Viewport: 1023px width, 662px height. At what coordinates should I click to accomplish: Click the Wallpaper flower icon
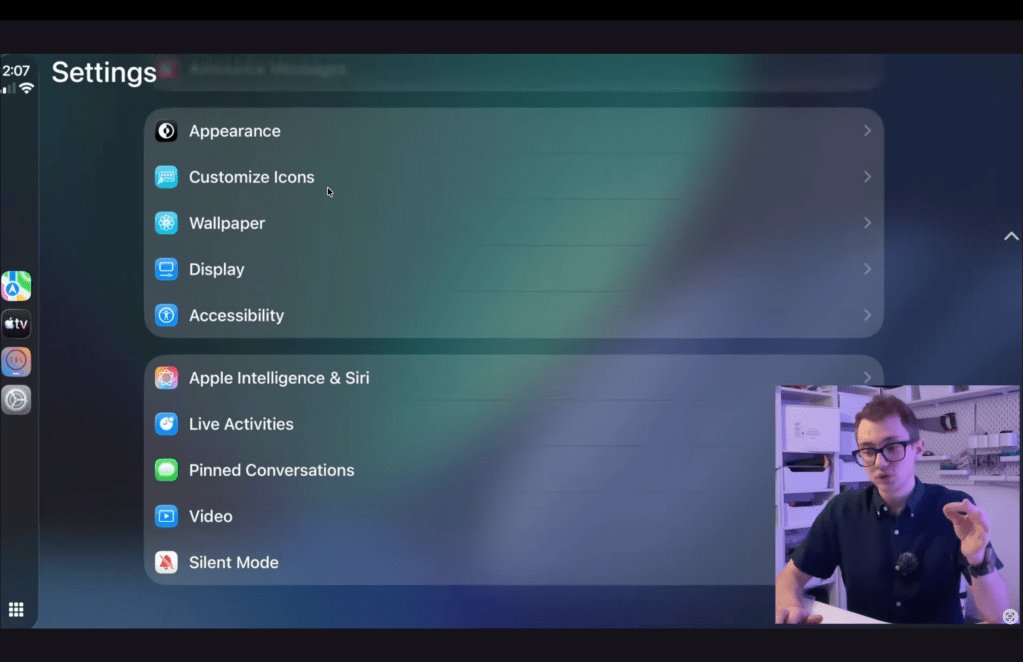tap(166, 223)
